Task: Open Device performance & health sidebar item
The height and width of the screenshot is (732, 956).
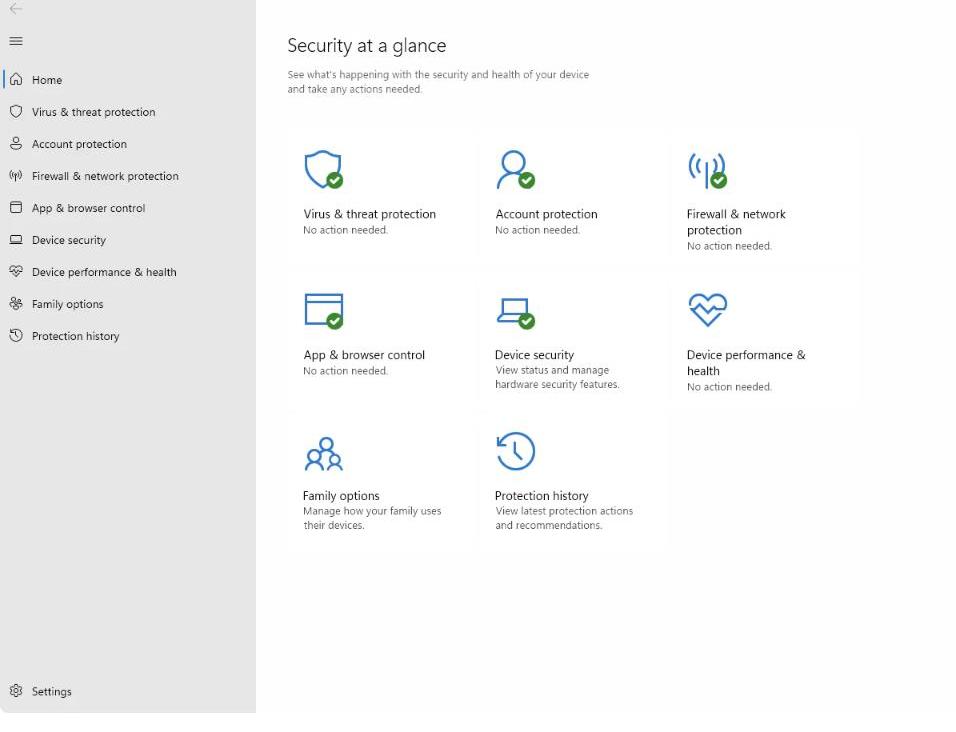Action: (x=104, y=272)
